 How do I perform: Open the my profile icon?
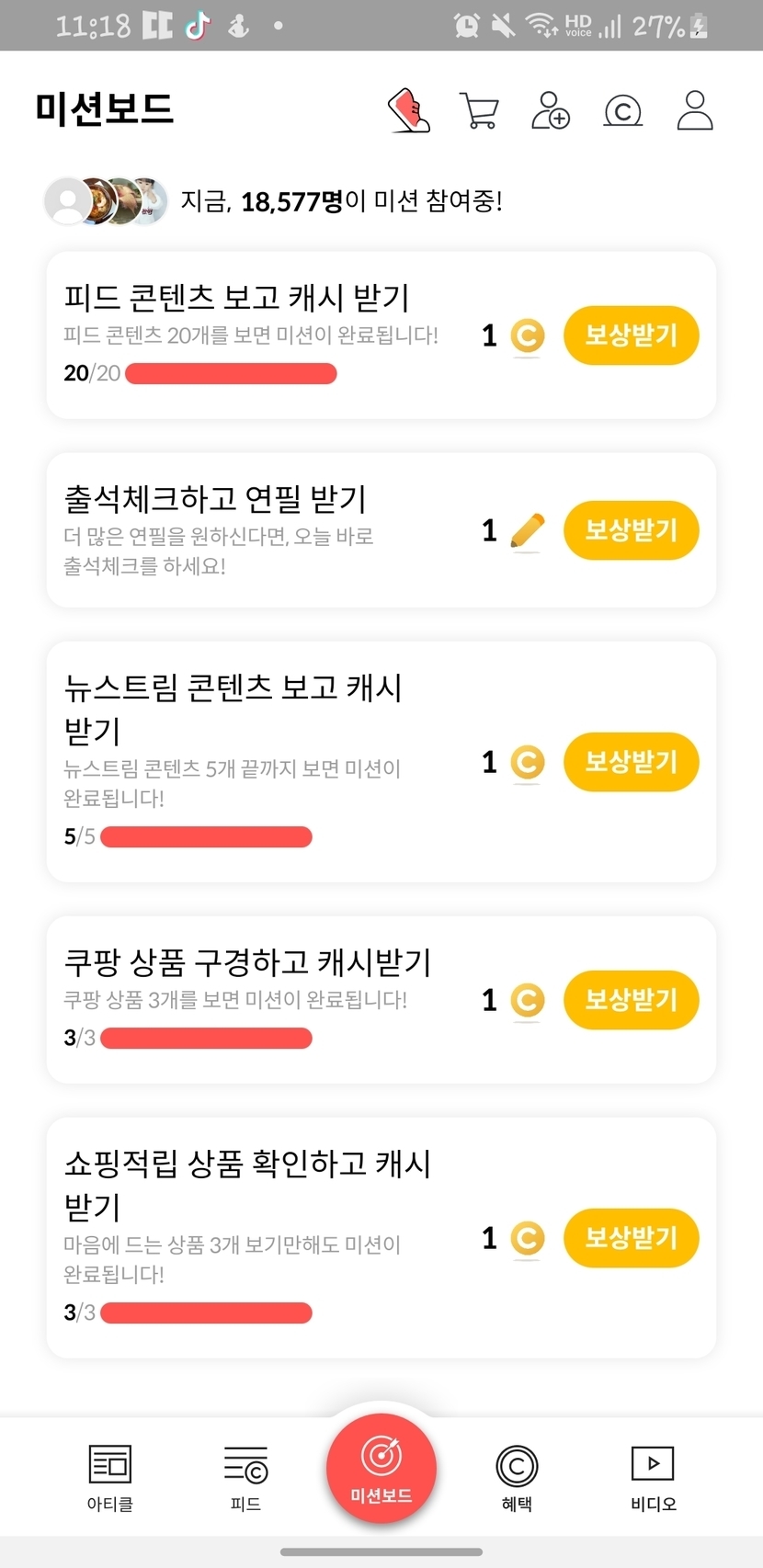tap(694, 110)
